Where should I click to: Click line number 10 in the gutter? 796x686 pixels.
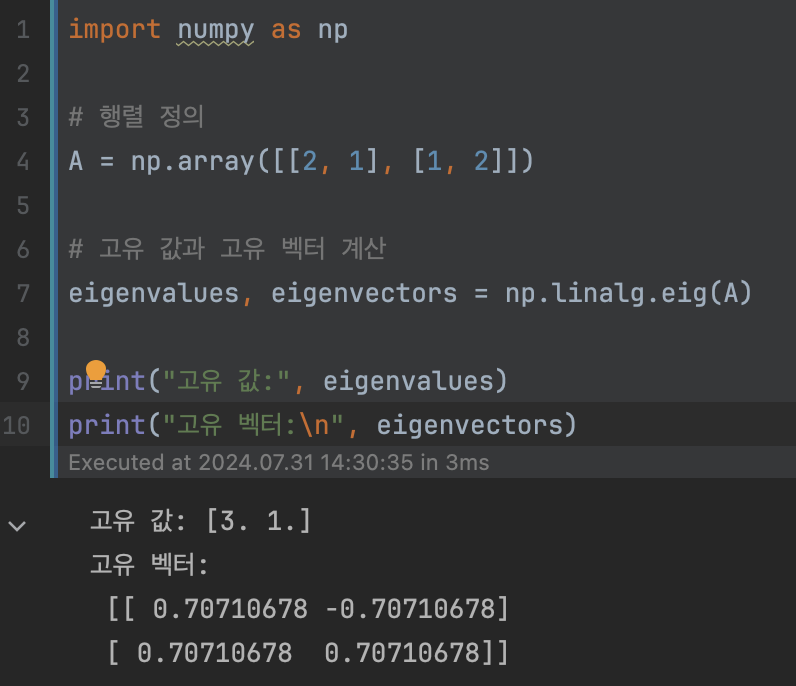click(17, 425)
